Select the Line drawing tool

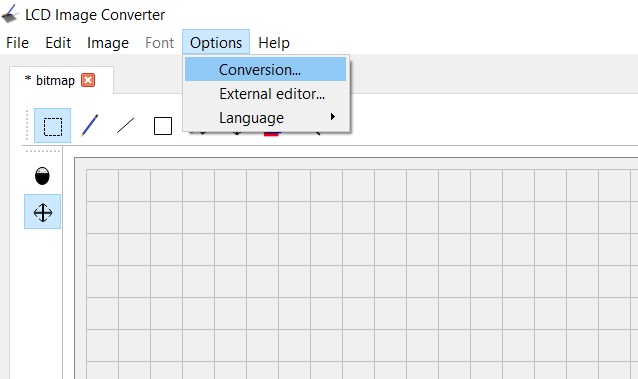[x=125, y=126]
